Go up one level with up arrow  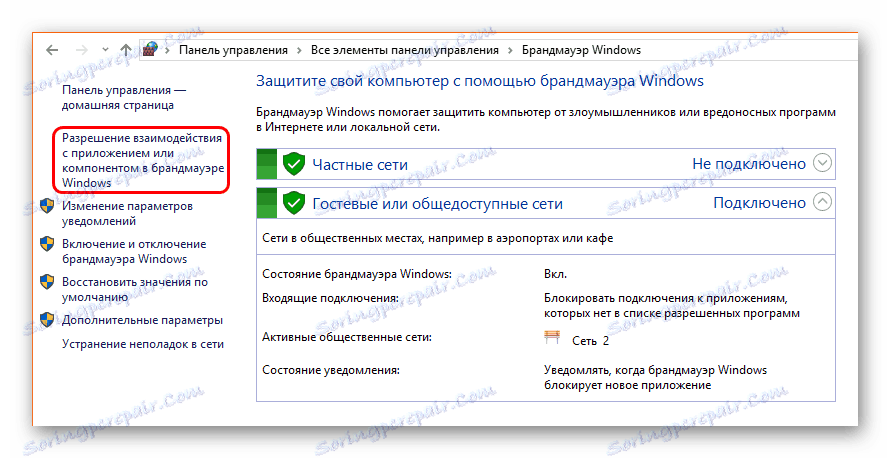pyautogui.click(x=126, y=50)
